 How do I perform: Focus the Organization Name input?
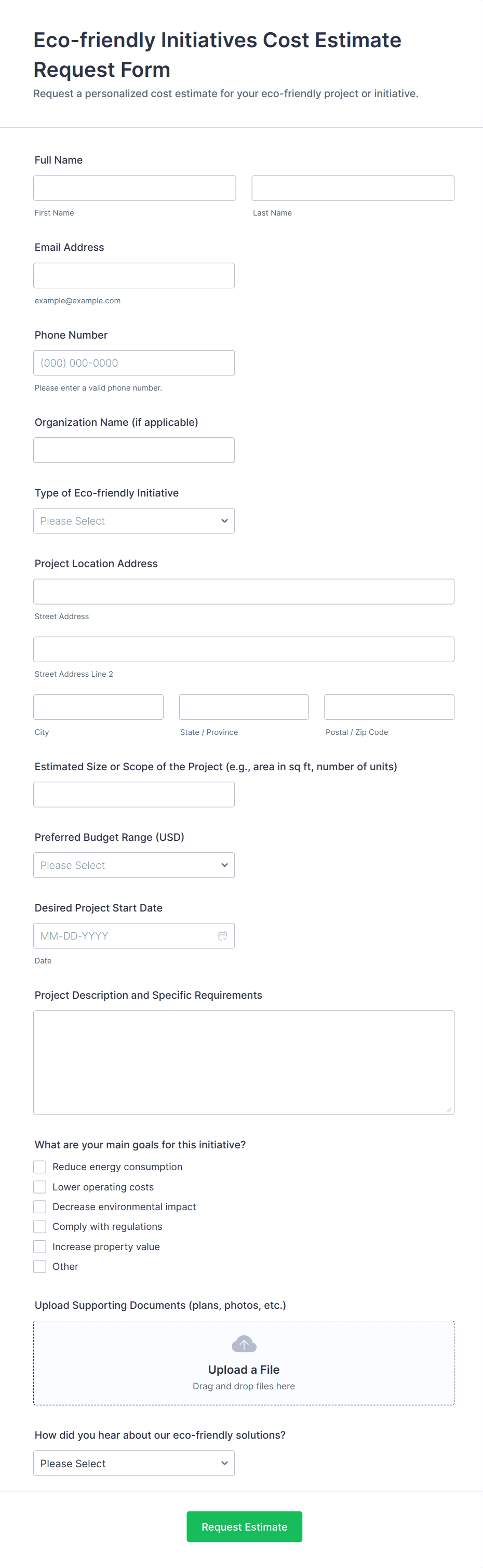(134, 450)
